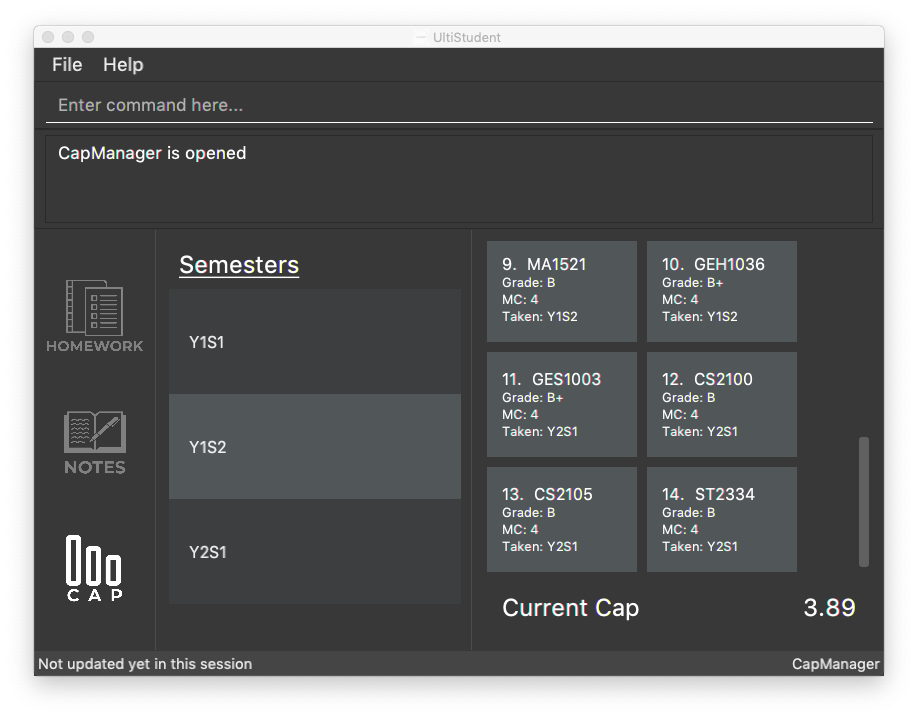The image size is (918, 718).
Task: Select the ST2334 module card
Action: click(x=721, y=519)
